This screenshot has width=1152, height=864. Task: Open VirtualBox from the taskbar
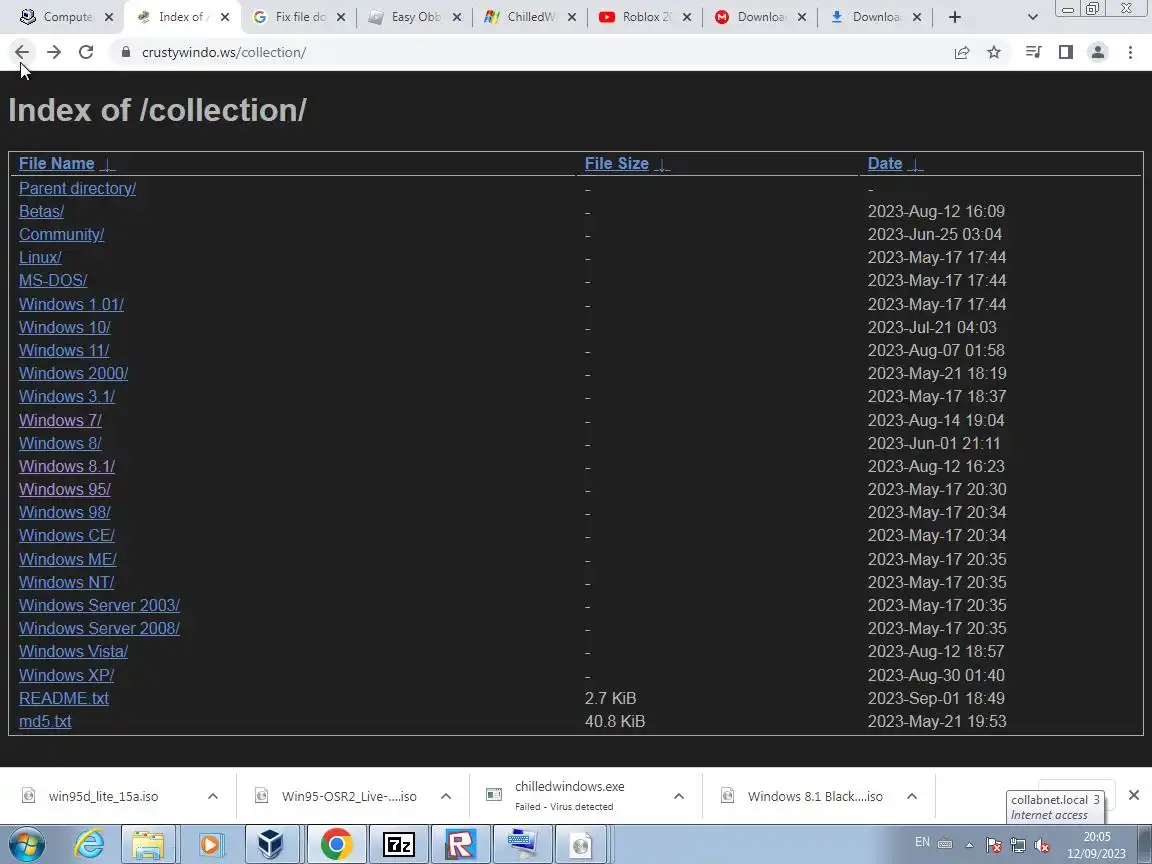point(270,844)
